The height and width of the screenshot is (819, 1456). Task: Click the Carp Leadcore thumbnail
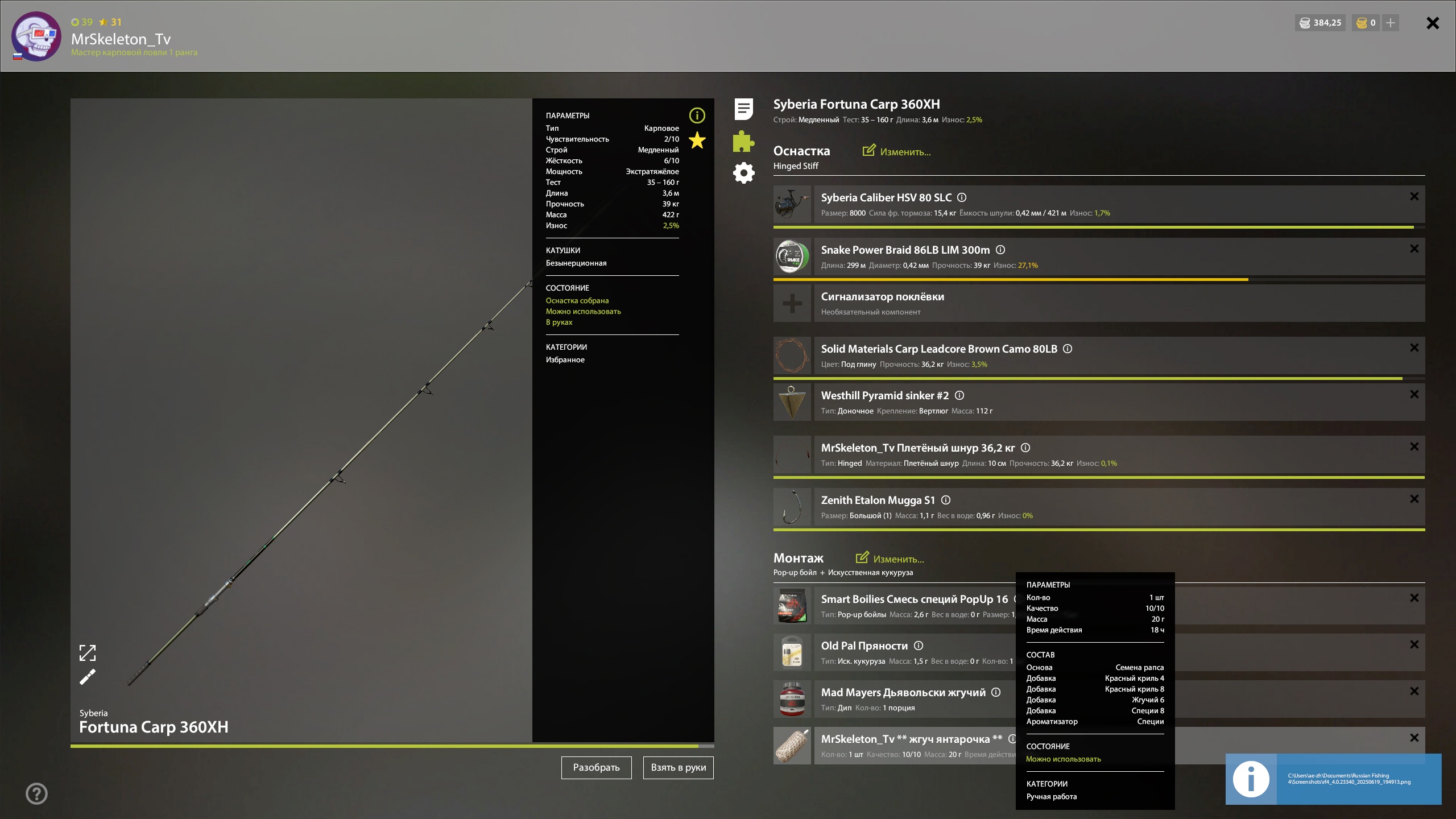tap(792, 355)
